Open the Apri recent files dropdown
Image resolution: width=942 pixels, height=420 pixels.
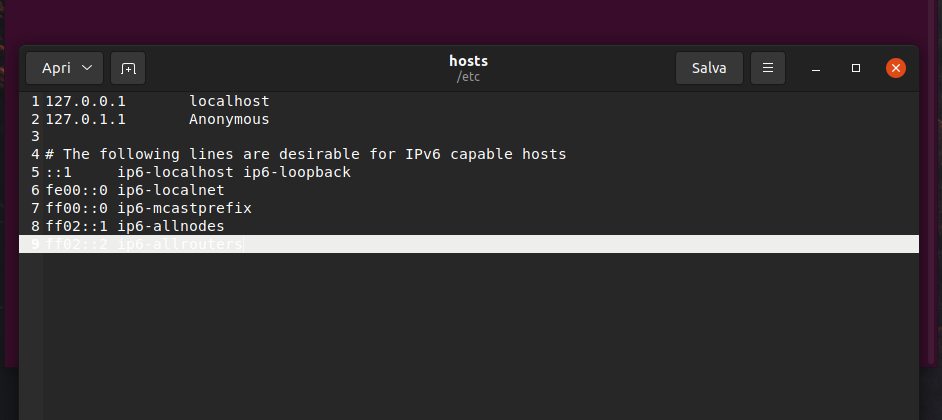(64, 69)
